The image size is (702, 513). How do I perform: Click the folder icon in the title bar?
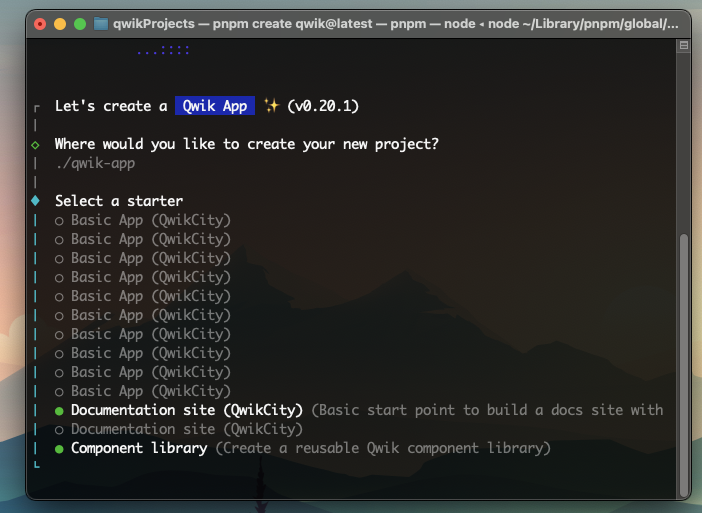pos(101,24)
